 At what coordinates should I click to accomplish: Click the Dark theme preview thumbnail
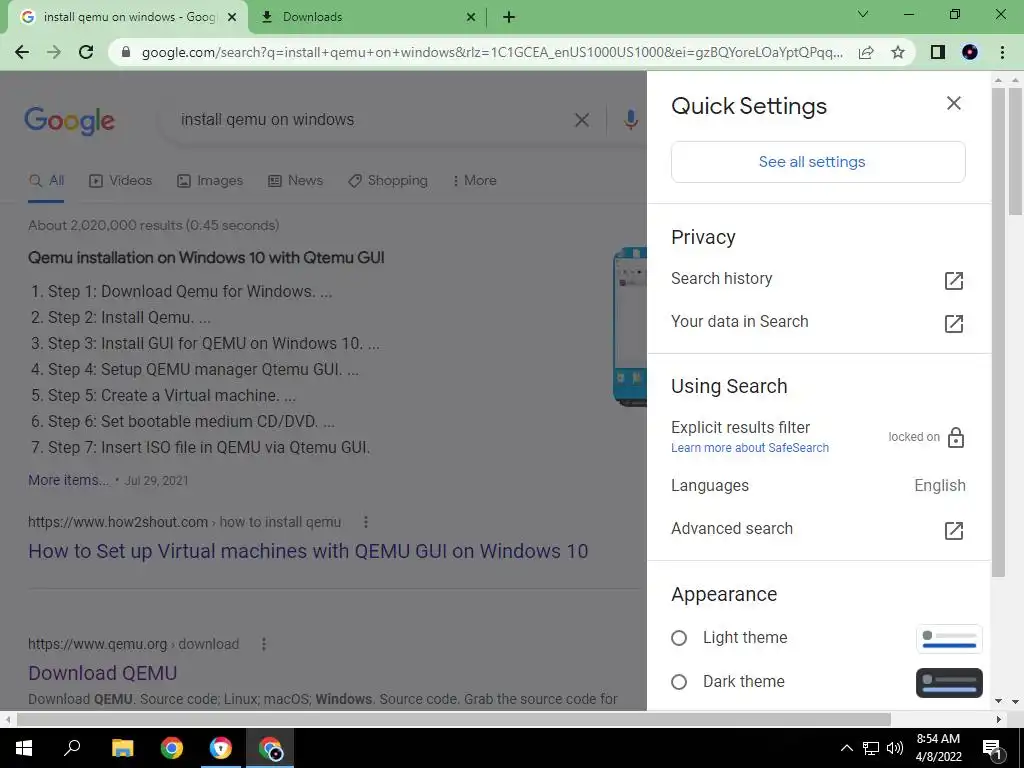949,682
